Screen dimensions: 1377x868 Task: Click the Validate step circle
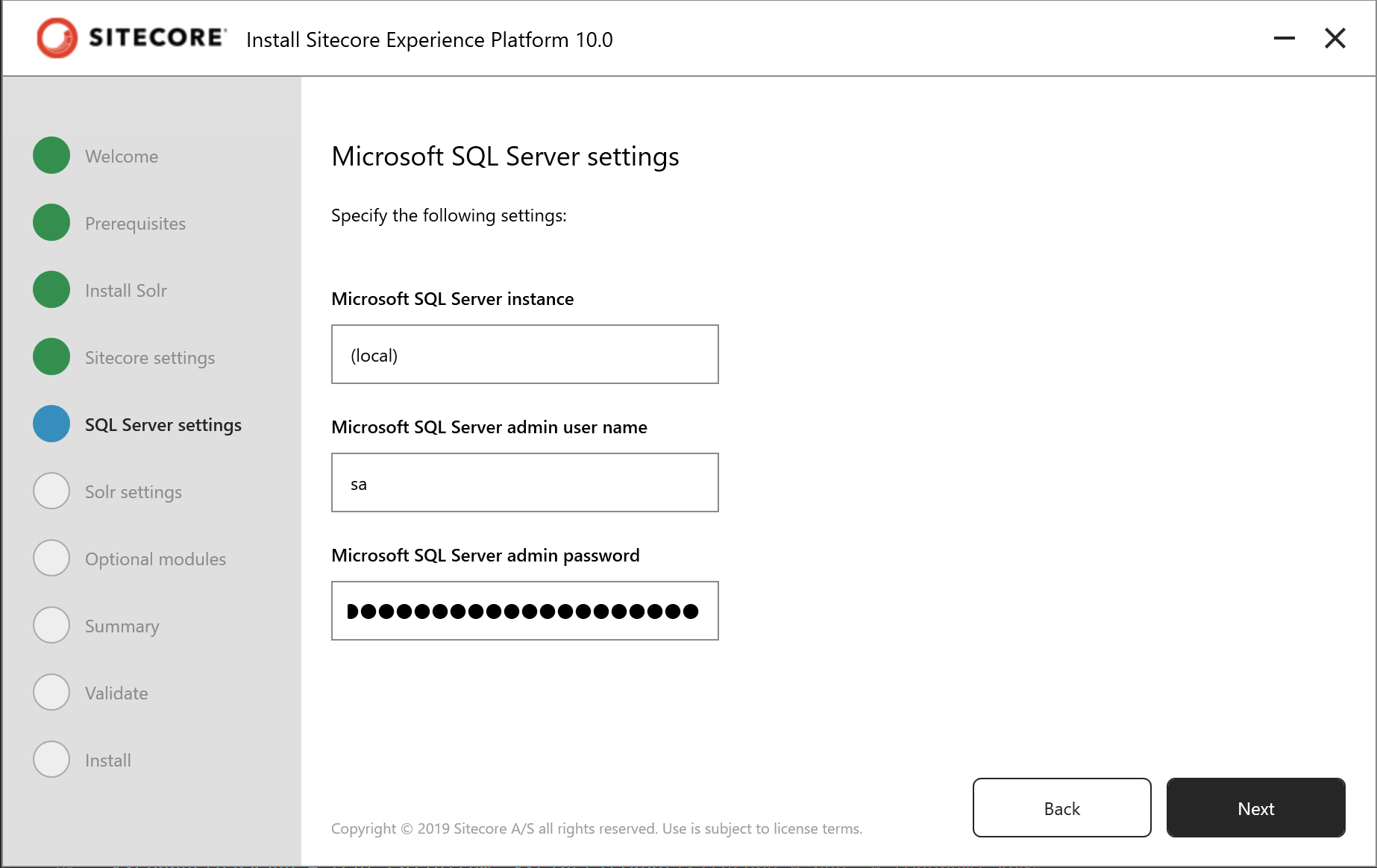coord(51,692)
